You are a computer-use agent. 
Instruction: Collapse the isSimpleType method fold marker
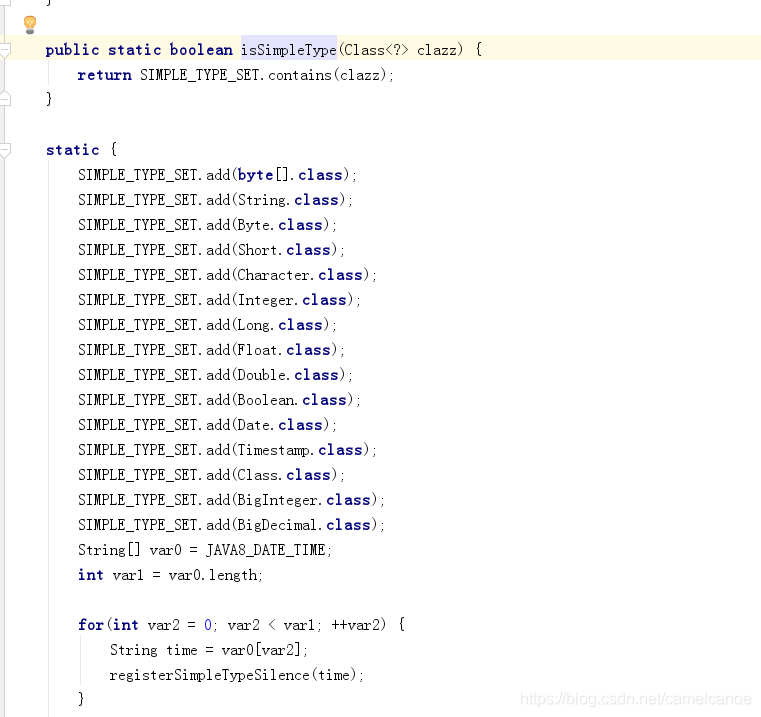click(x=5, y=50)
